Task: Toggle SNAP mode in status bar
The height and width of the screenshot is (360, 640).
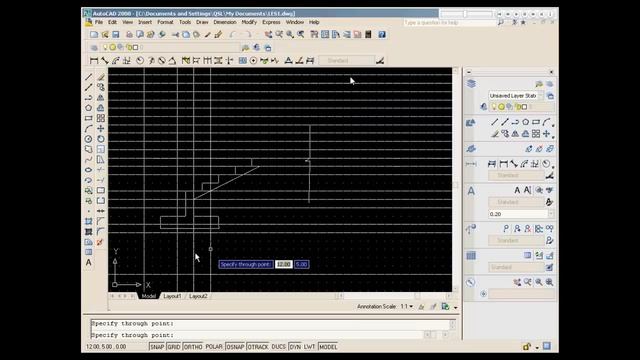Action: 157,347
